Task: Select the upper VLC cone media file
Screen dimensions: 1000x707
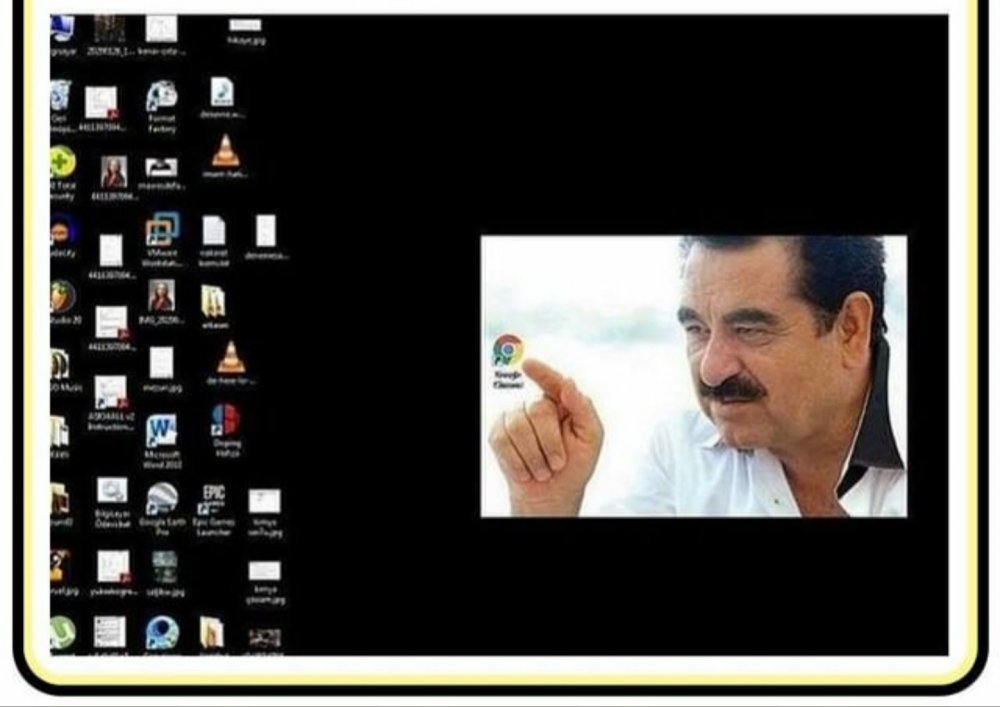Action: tap(225, 152)
